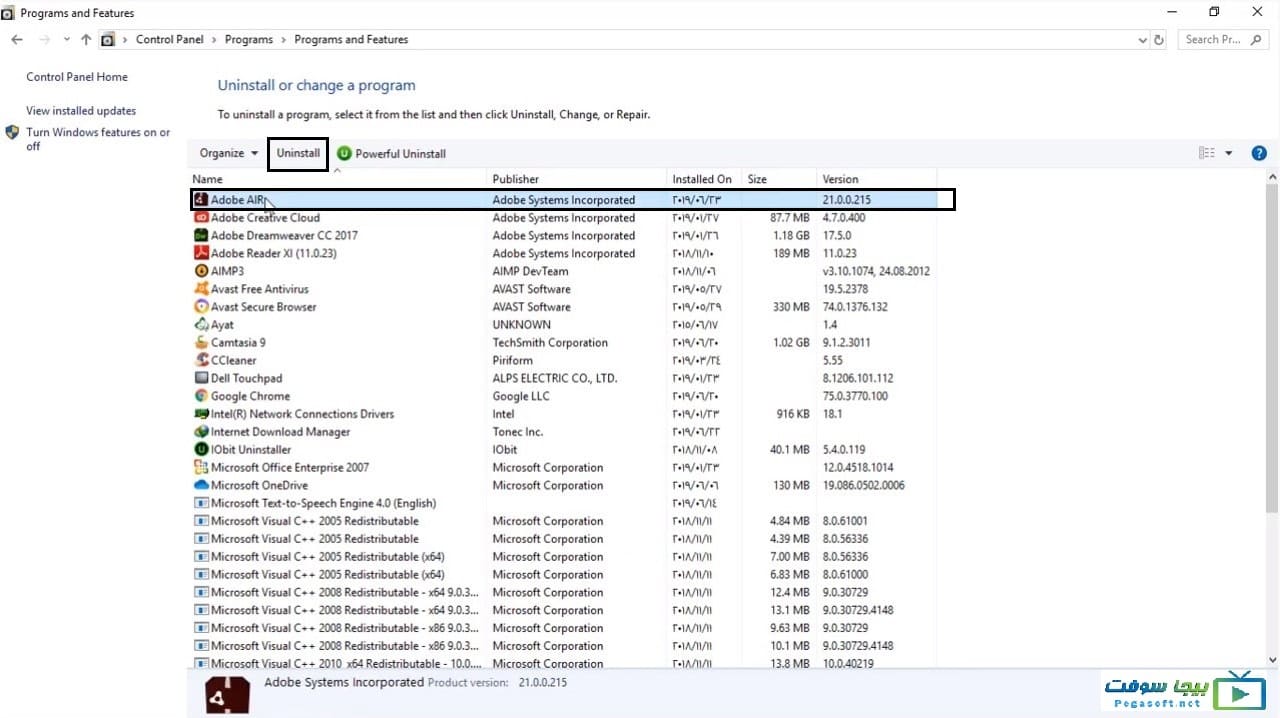The height and width of the screenshot is (718, 1280).
Task: Click TechSmith Corporation publisher cell
Action: [550, 343]
